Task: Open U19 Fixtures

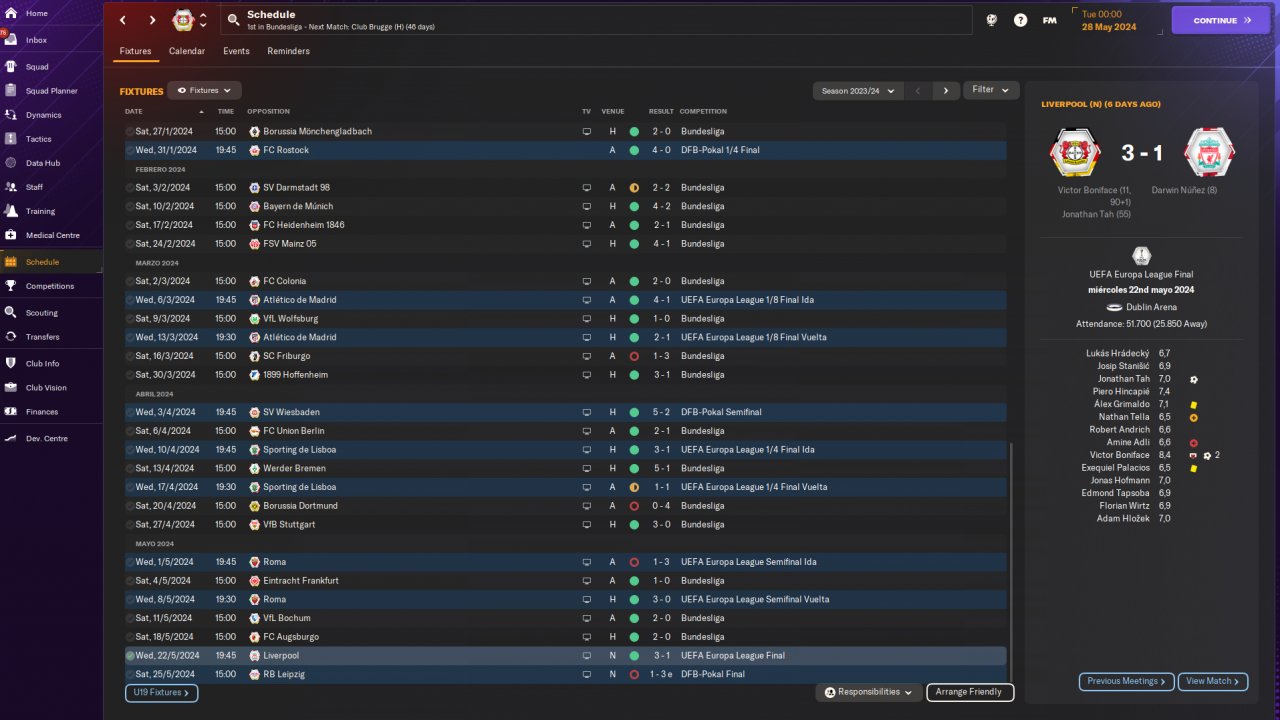Action: click(x=161, y=692)
